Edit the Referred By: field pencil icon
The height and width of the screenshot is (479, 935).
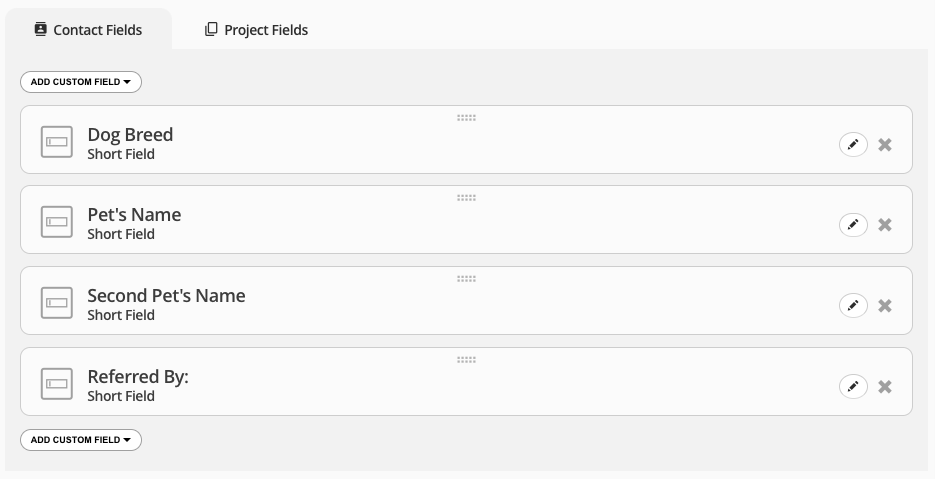(853, 387)
